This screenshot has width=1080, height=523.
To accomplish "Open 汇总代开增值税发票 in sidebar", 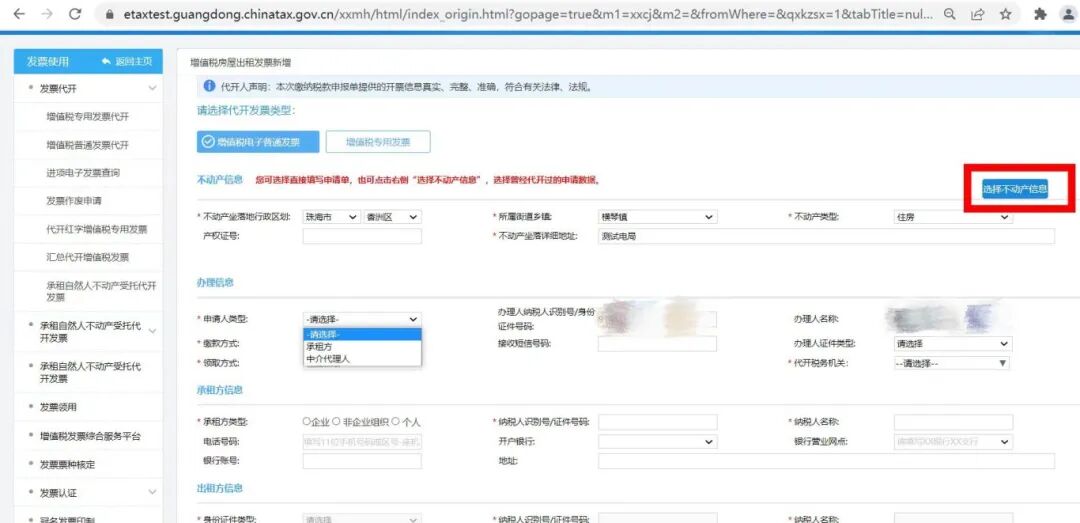I will 87,257.
